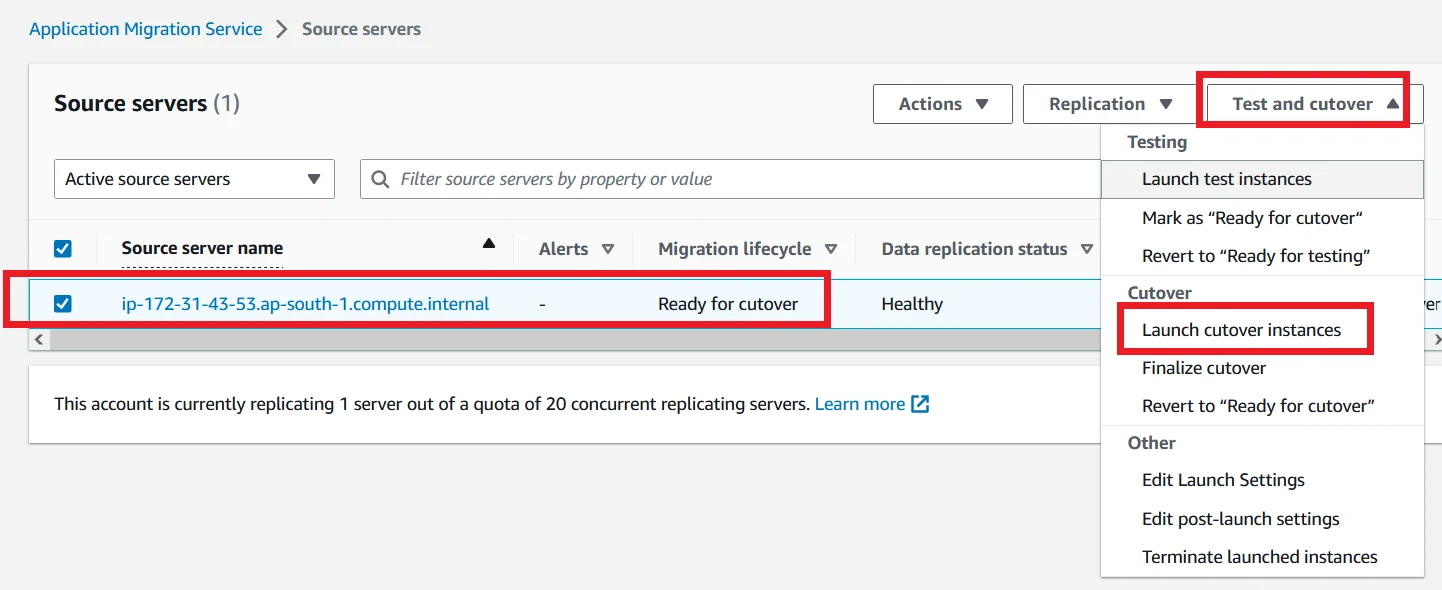
Task: Open the Replication dropdown button
Action: 1110,104
